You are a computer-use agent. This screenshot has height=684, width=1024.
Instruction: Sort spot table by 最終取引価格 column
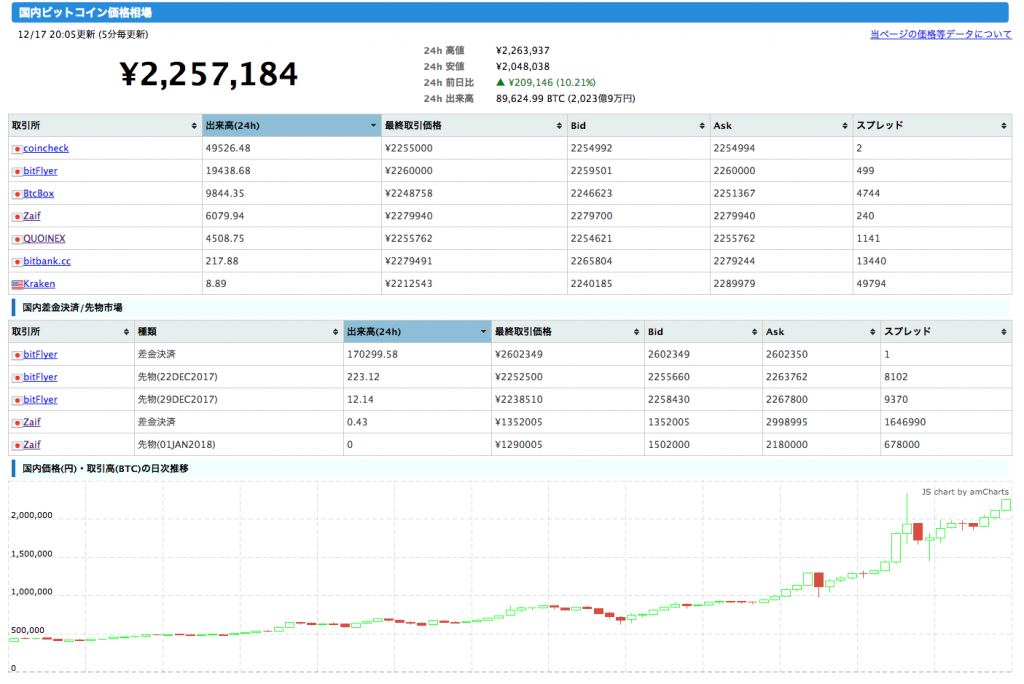474,125
